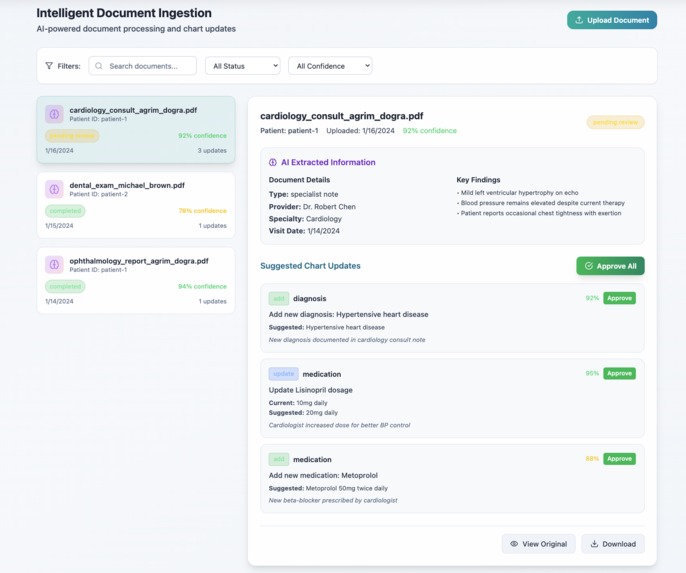This screenshot has height=573, width=686.
Task: Click brain icon of cardiology_consult_agrim_dogra.pdf card
Action: (x=54, y=114)
